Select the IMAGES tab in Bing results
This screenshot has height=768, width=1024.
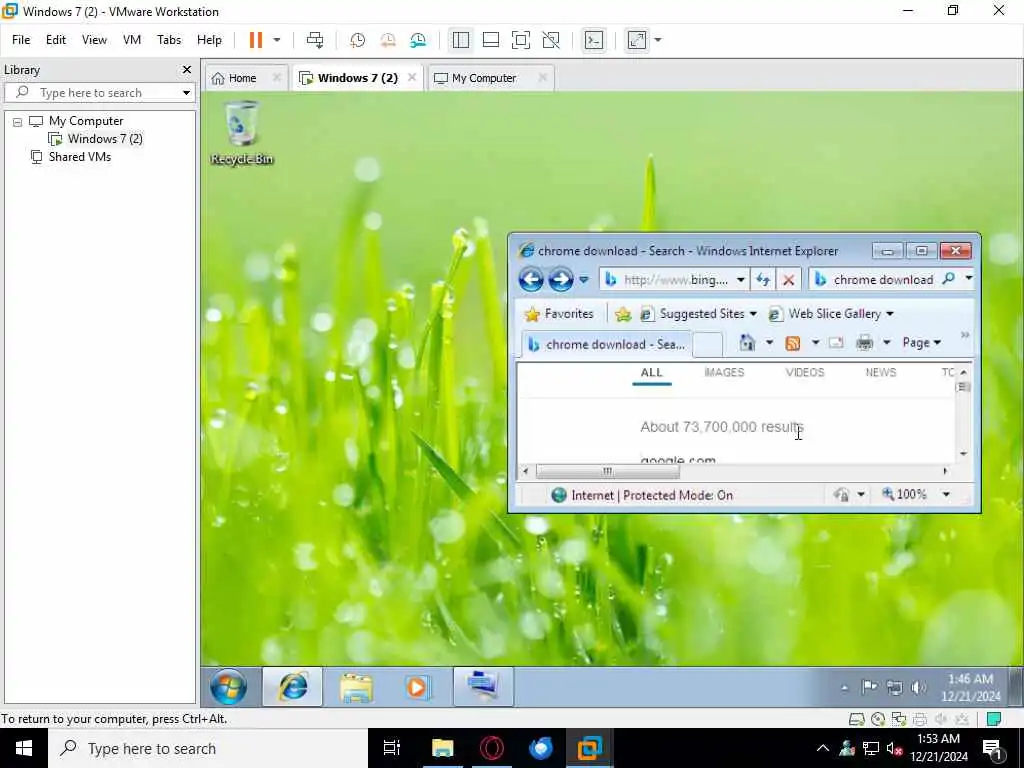724,372
